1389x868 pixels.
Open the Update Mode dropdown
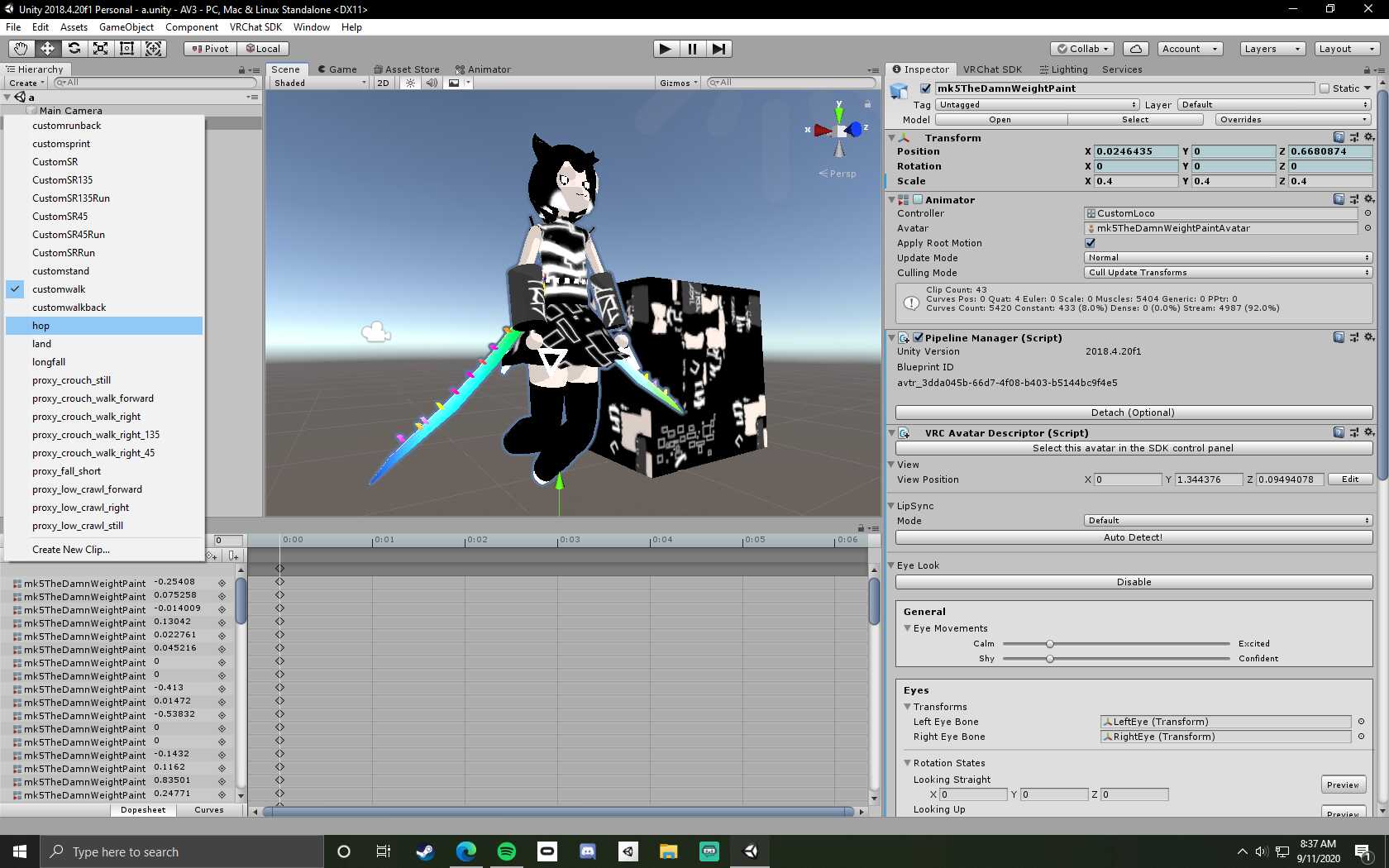tap(1228, 258)
